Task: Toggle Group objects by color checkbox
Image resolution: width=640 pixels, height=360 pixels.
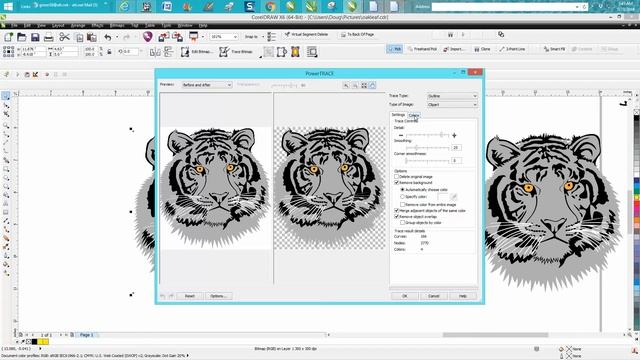Action: tap(402, 223)
